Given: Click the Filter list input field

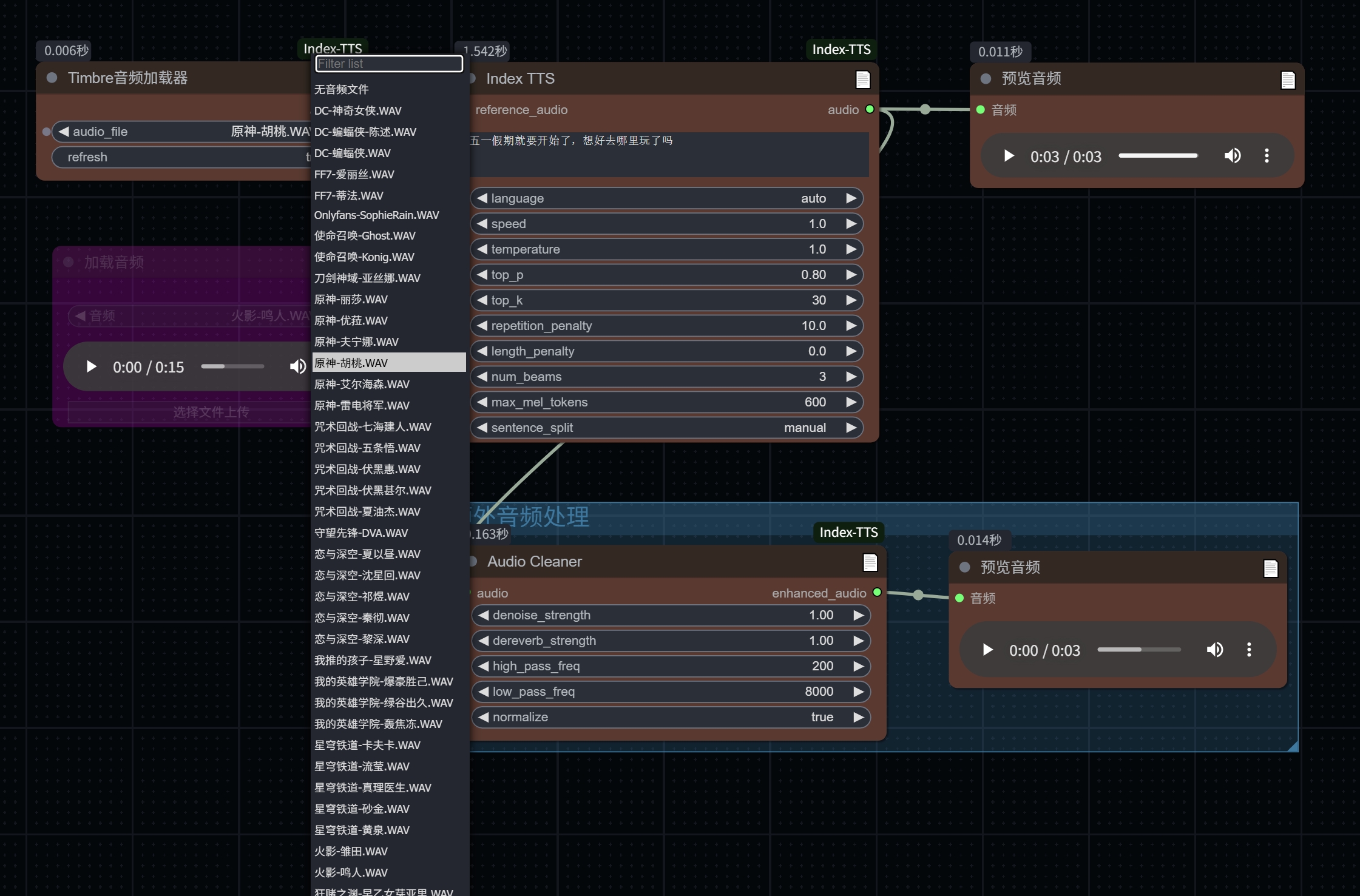Looking at the screenshot, I should [389, 64].
